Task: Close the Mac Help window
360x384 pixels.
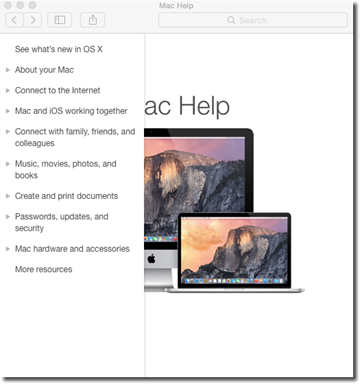Action: click(8, 5)
